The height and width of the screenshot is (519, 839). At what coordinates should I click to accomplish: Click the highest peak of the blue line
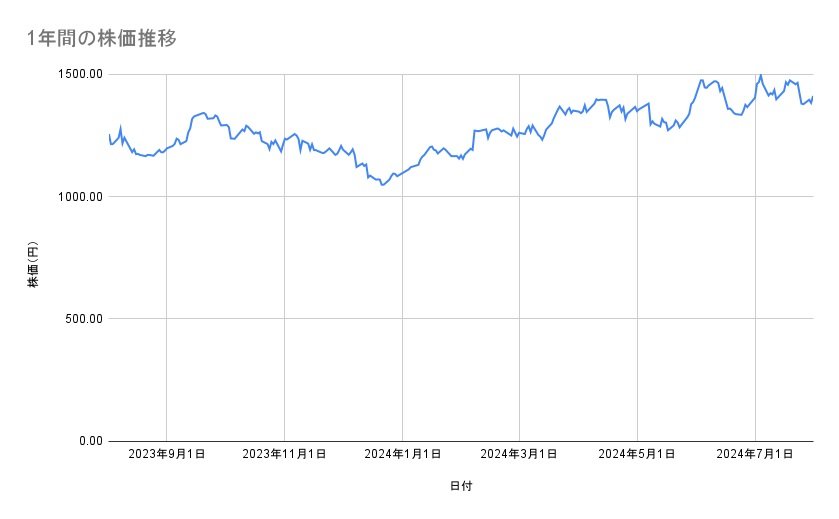[761, 75]
